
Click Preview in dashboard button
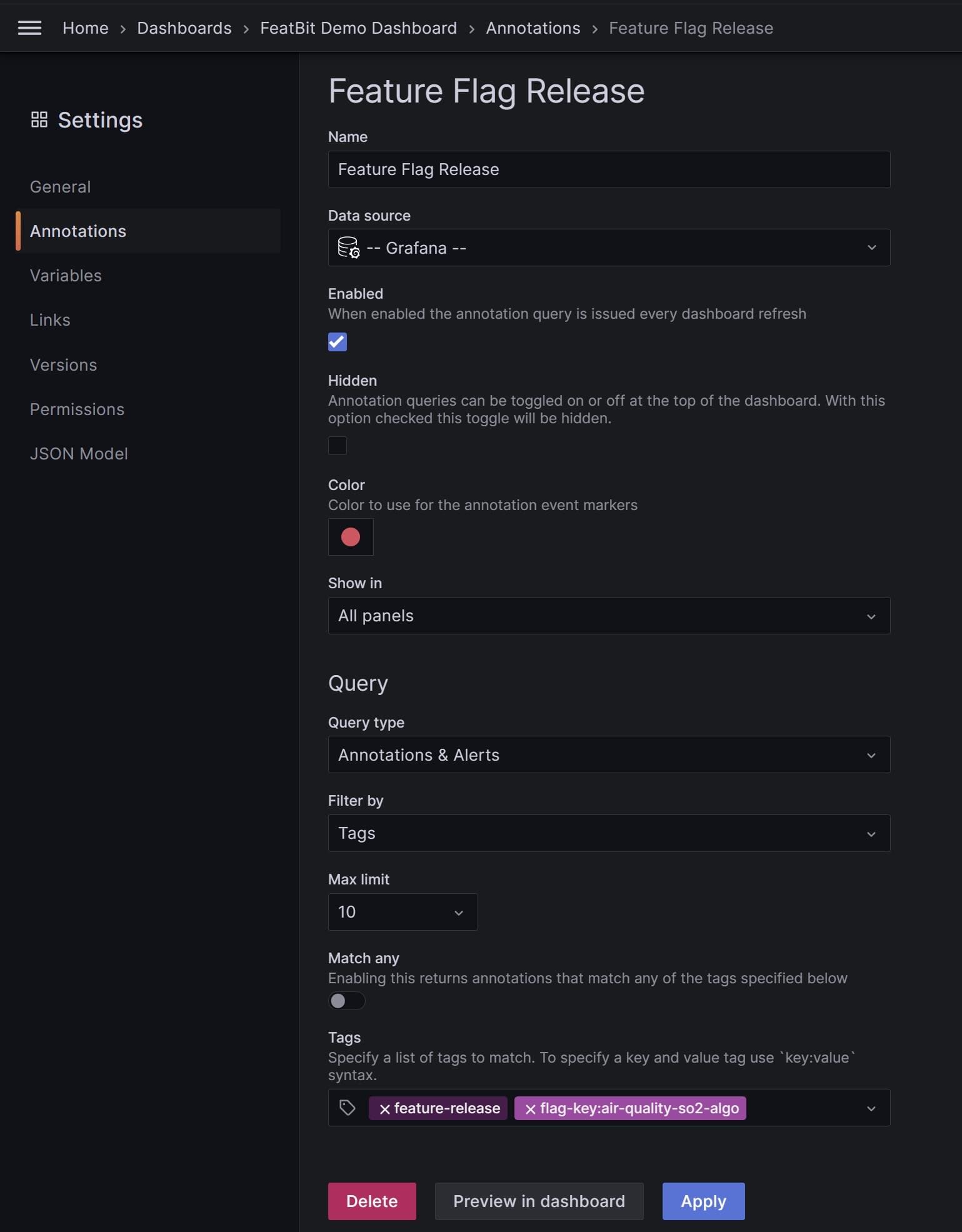(x=539, y=1201)
